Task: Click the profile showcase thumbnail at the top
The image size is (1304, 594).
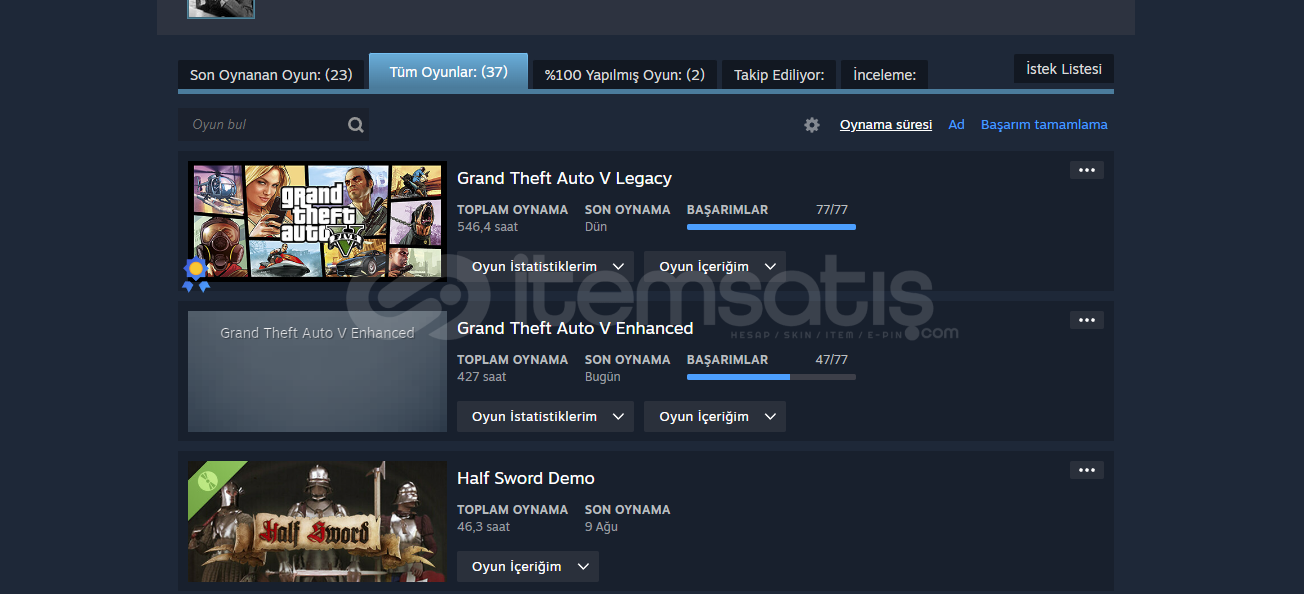Action: (x=221, y=9)
